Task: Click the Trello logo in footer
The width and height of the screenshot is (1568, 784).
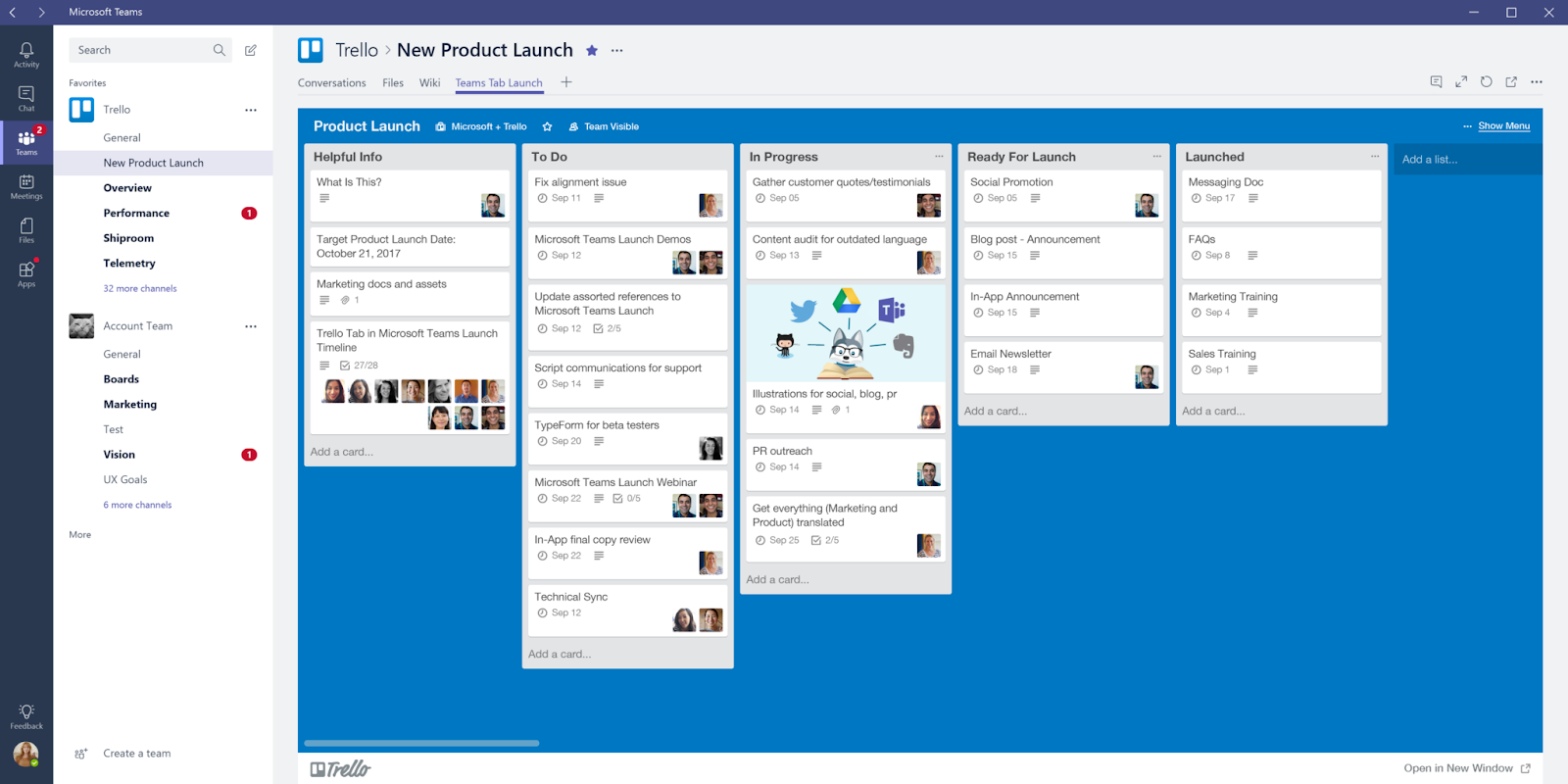Action: (x=341, y=769)
